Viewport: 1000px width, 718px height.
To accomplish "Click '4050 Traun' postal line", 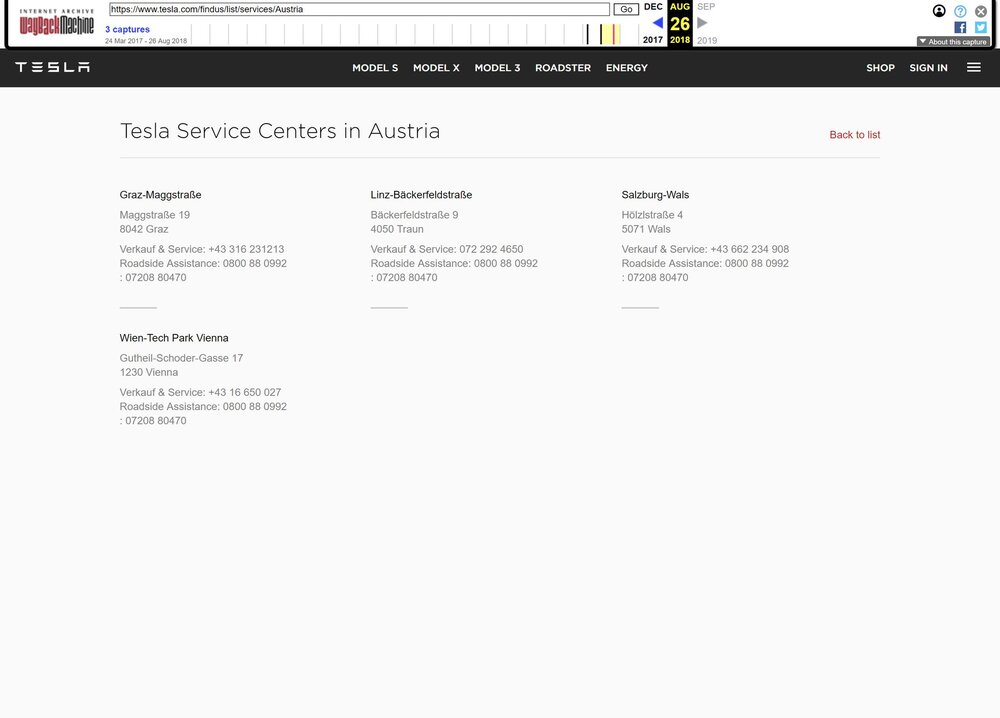I will (397, 229).
